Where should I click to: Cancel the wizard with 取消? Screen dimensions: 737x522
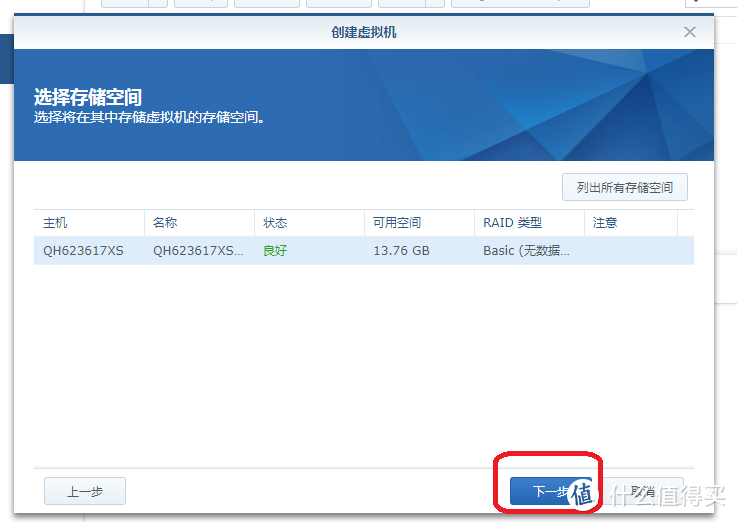(x=643, y=491)
